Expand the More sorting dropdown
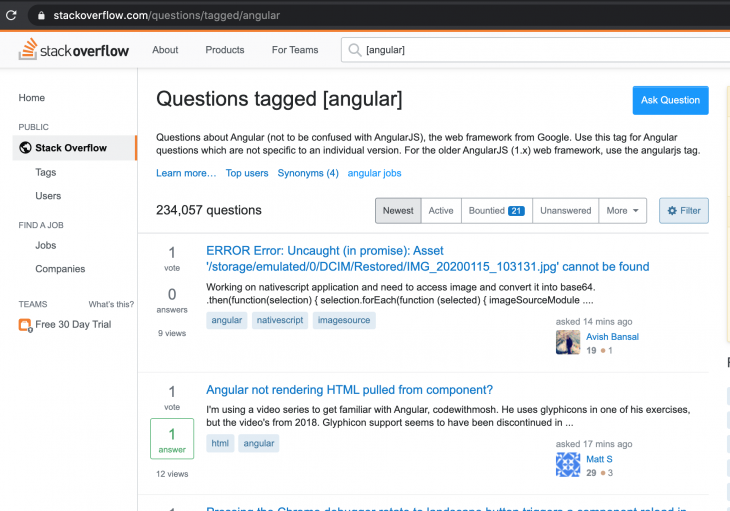Screen dimensions: 730x511 pos(622,211)
